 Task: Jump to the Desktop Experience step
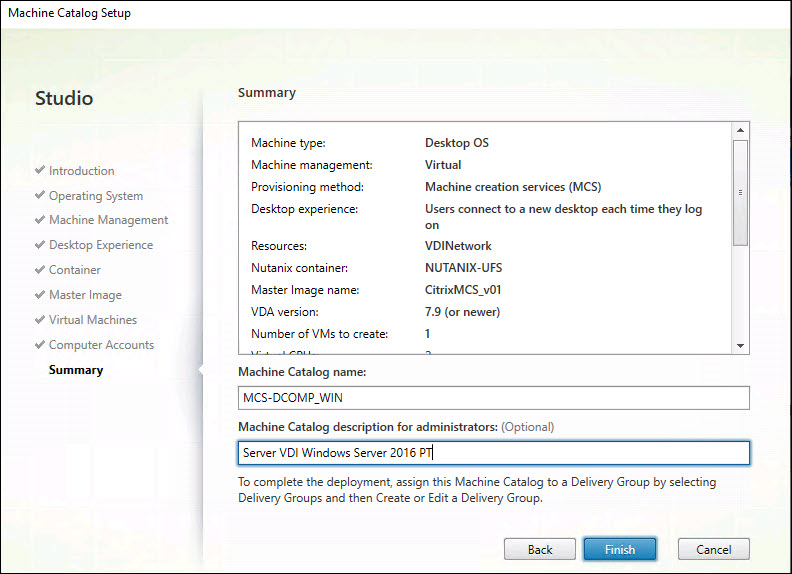(x=101, y=245)
